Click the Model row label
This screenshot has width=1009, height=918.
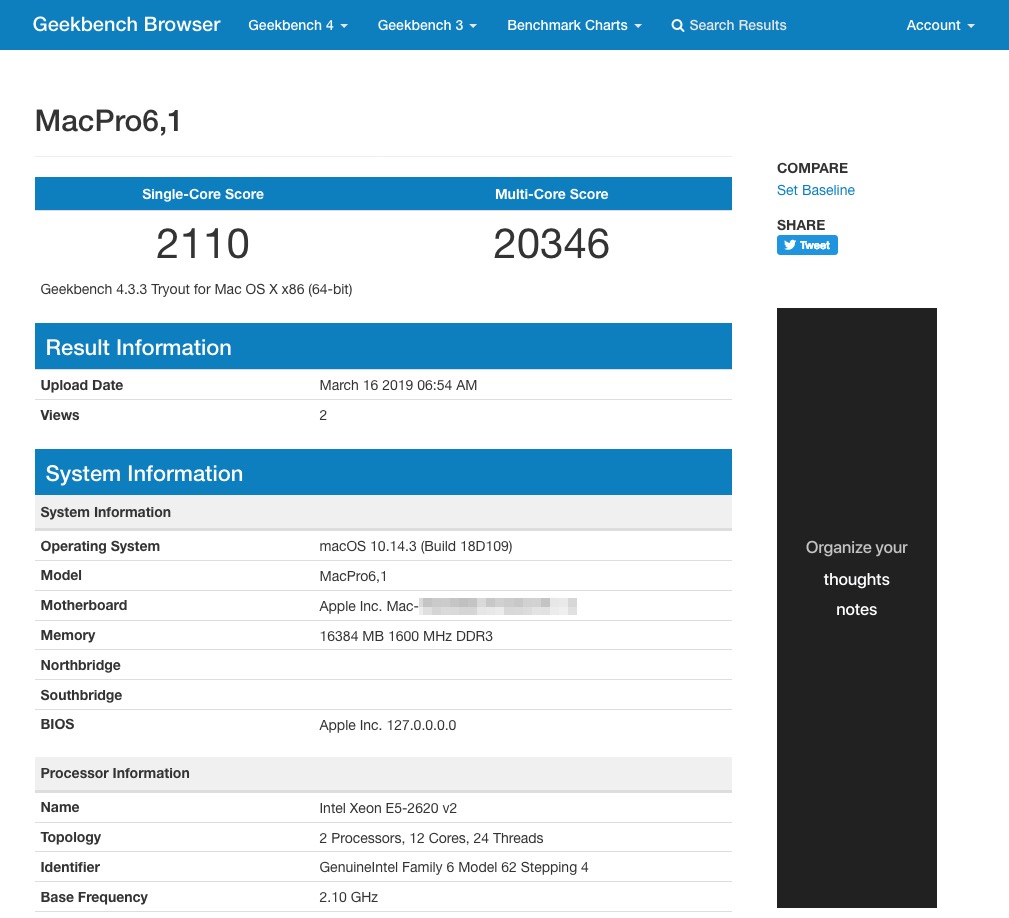(x=61, y=576)
